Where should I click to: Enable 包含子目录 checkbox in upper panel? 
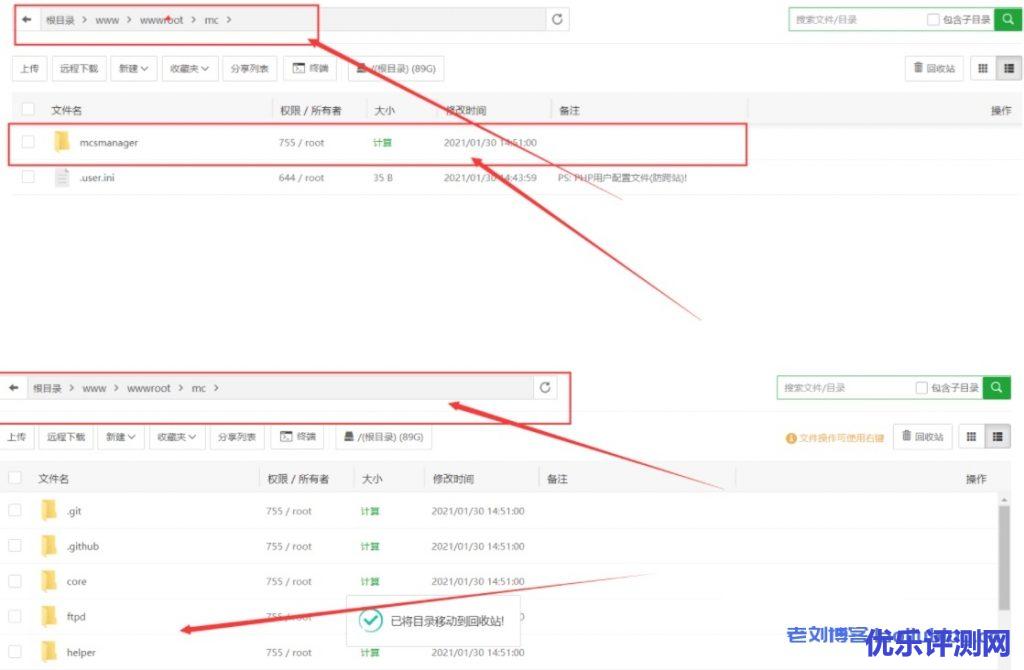pos(933,19)
